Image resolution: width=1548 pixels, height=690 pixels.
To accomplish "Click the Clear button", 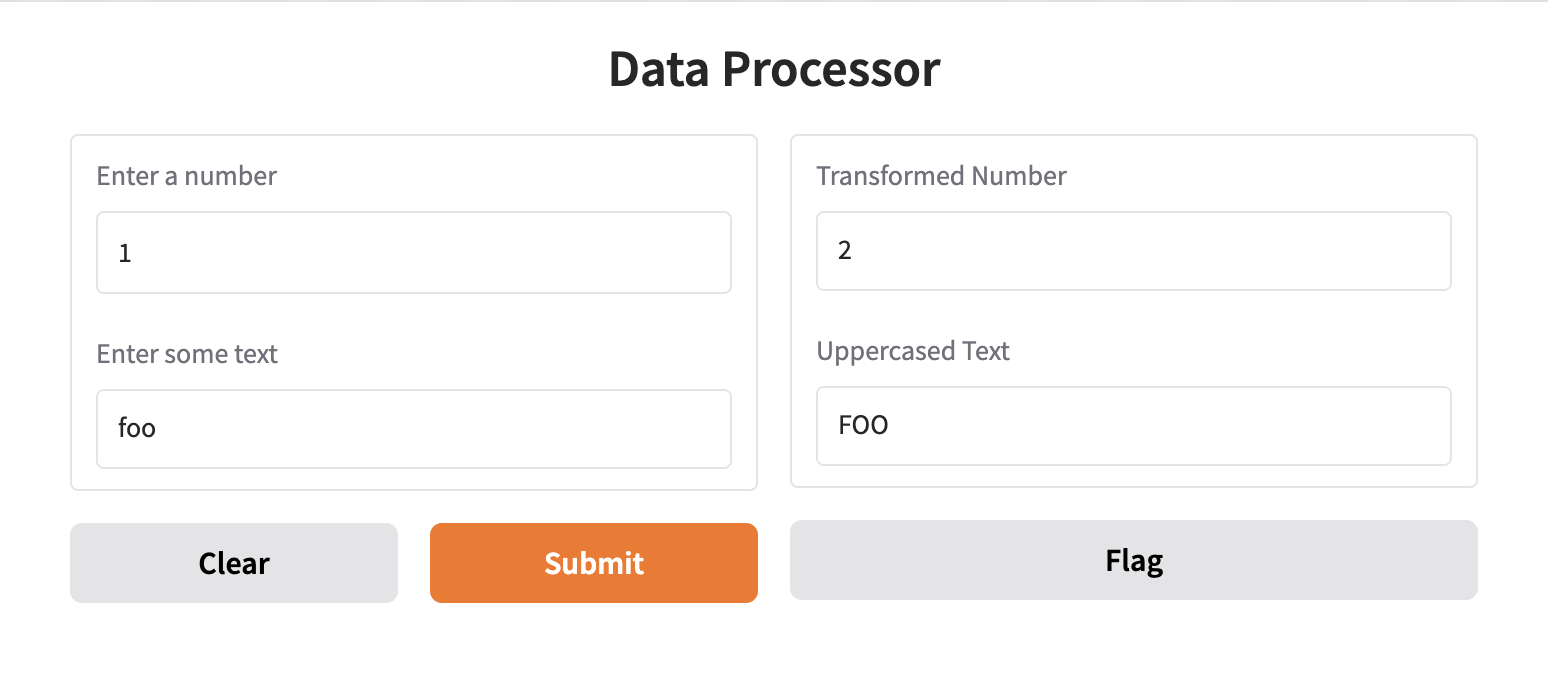I will [234, 563].
